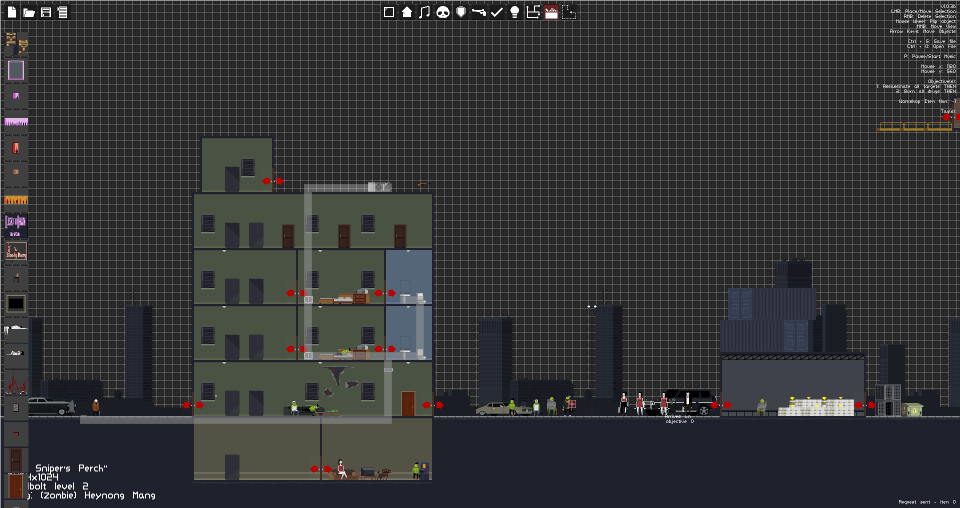
Task: Create a new level file
Action: pos(12,12)
